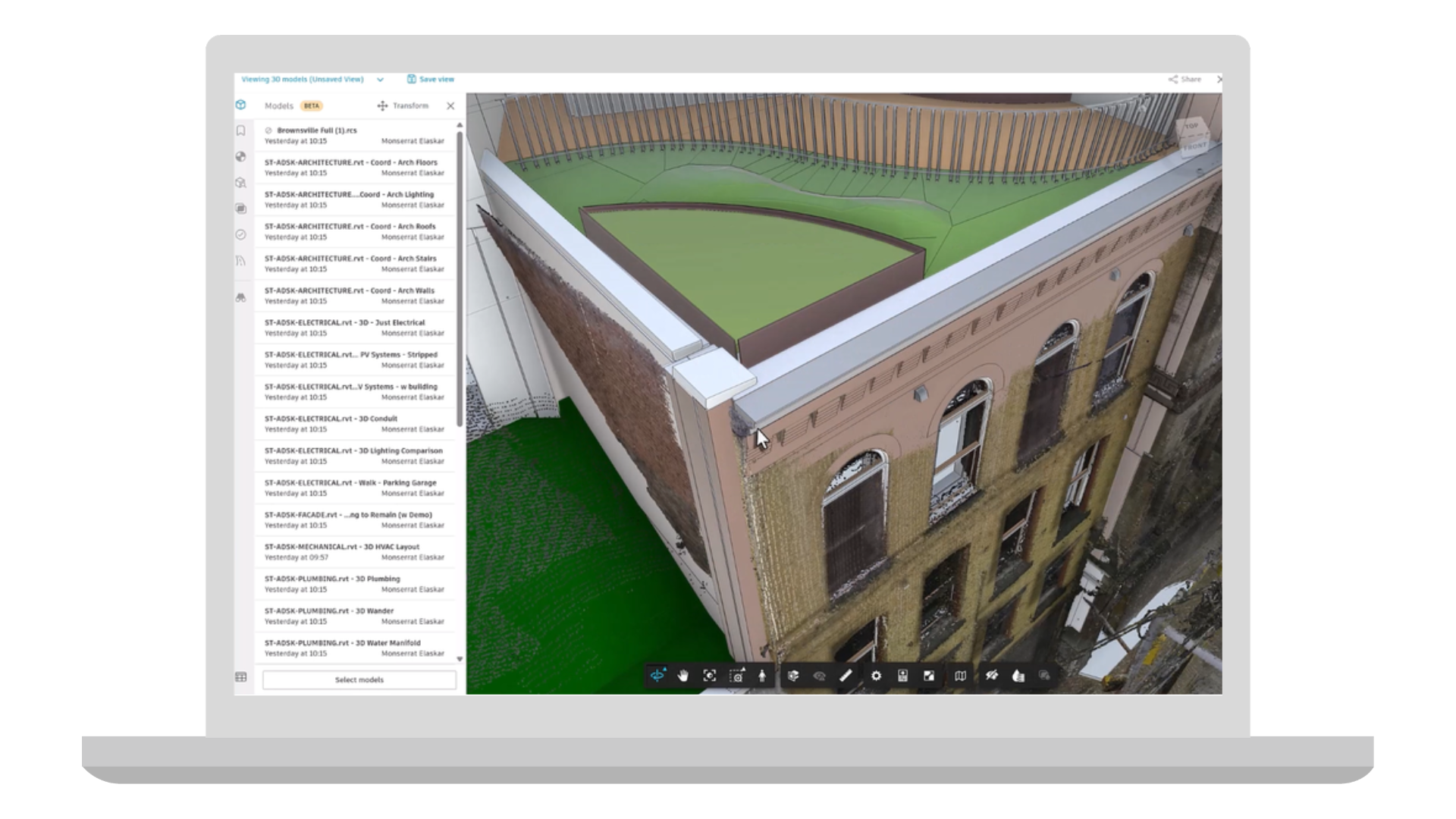The width and height of the screenshot is (1456, 819).
Task: Open the bookmark Views sidebar tab
Action: (241, 130)
